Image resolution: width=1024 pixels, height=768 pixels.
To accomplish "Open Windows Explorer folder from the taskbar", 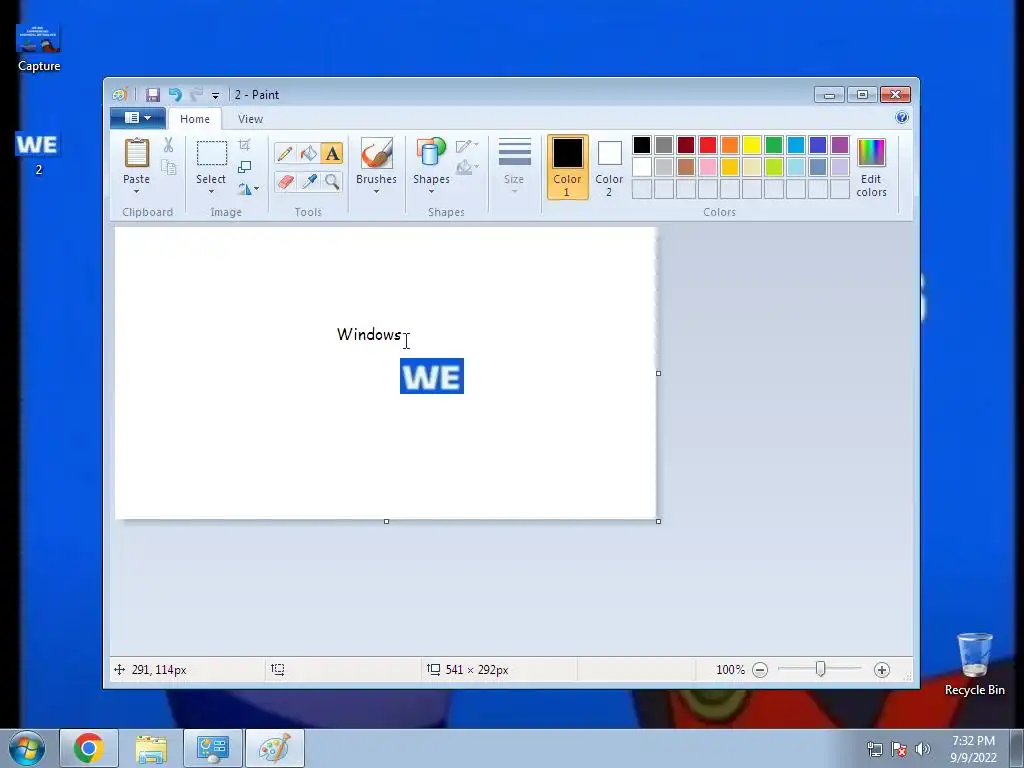I will 151,748.
